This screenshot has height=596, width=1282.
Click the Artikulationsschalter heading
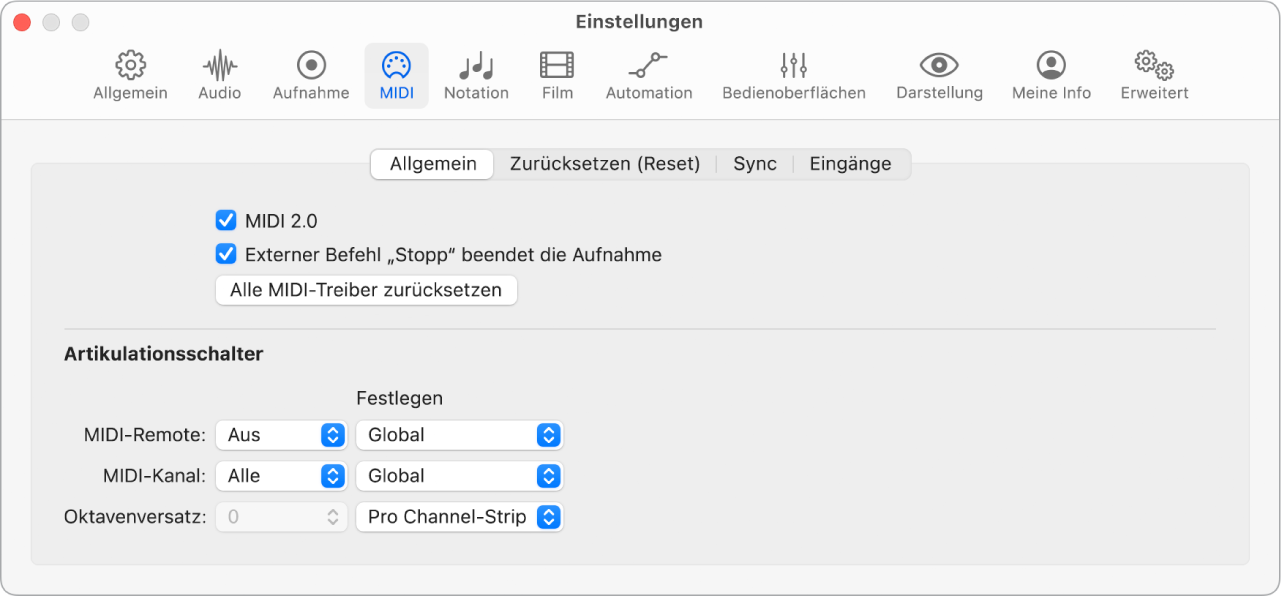click(x=164, y=354)
